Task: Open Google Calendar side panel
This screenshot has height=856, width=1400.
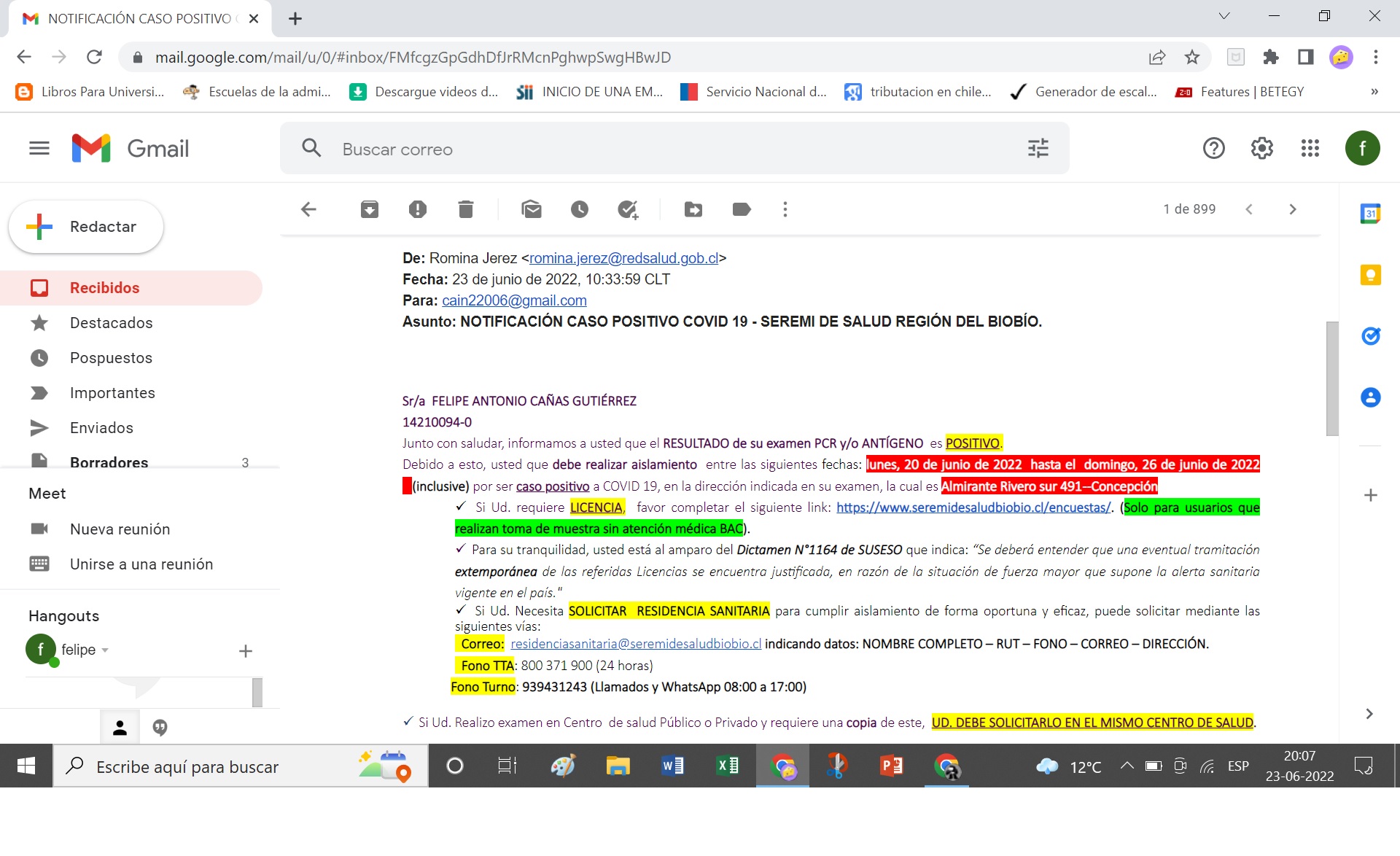Action: (1370, 214)
